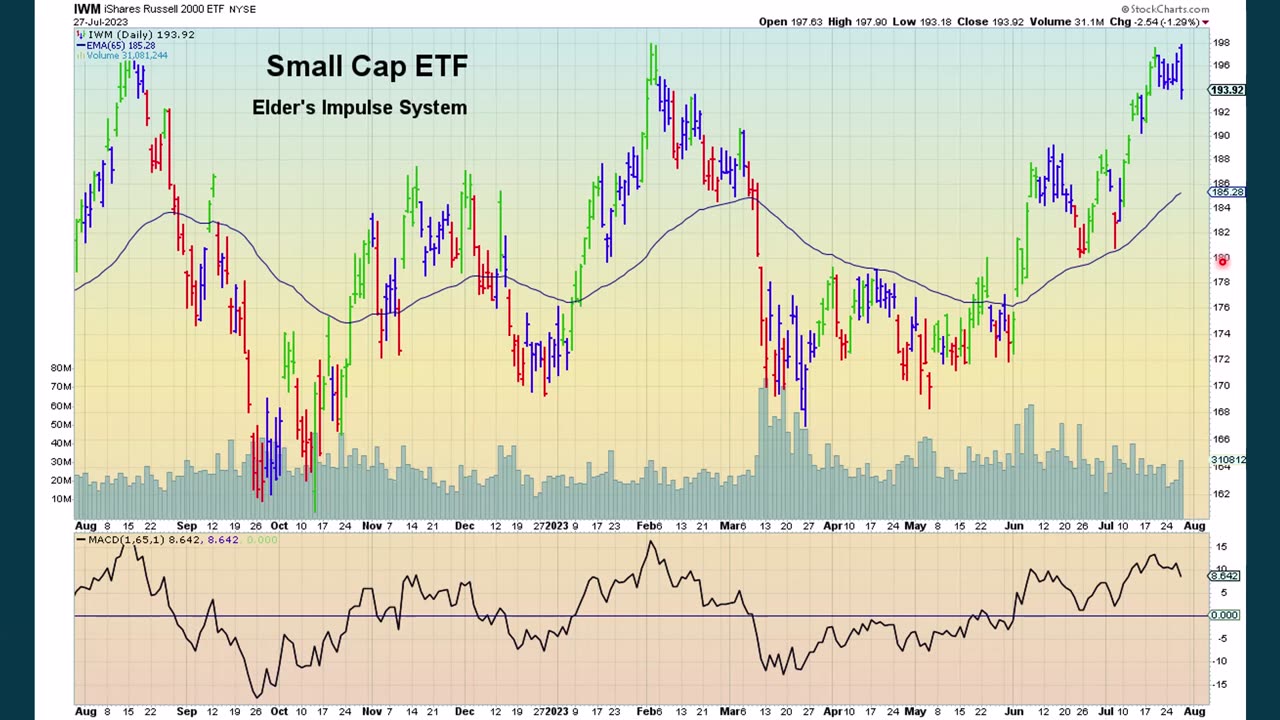The image size is (1280, 720).
Task: Click the 193.92 last price tag on axis
Action: (1227, 90)
